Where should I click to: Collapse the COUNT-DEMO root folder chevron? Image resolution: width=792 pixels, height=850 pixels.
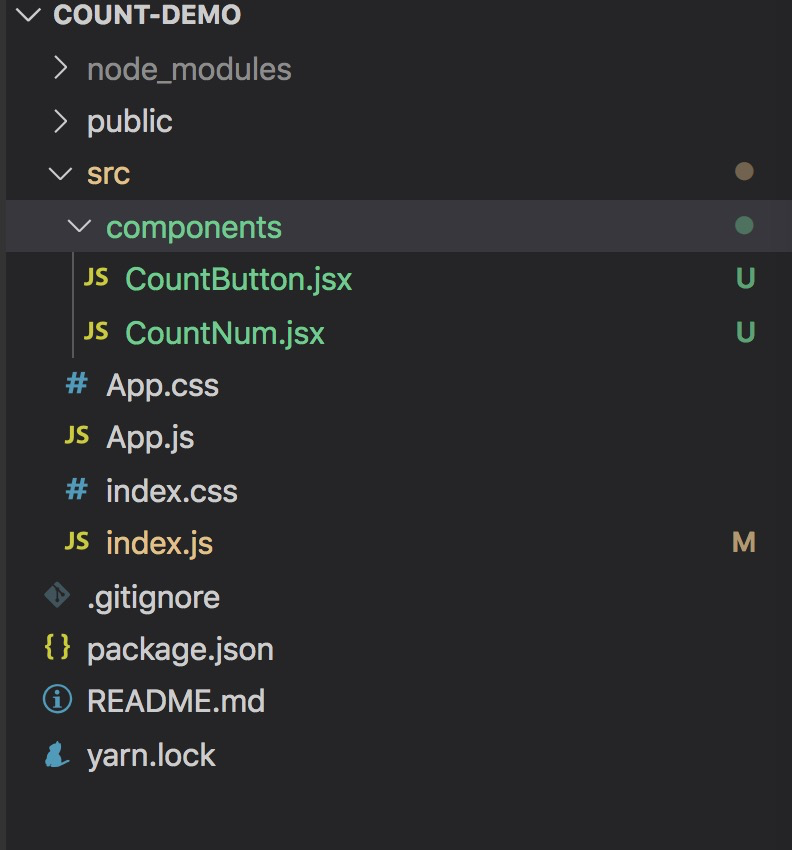click(29, 15)
